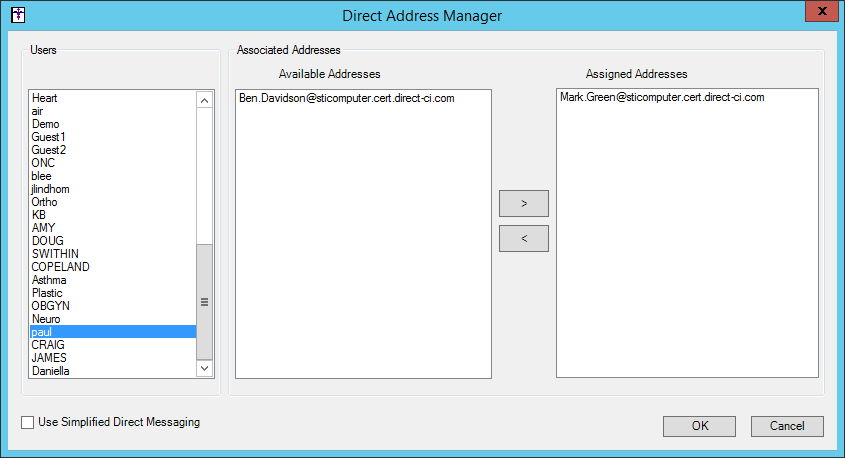
Task: Select user Heart in Users list
Action: coord(46,98)
